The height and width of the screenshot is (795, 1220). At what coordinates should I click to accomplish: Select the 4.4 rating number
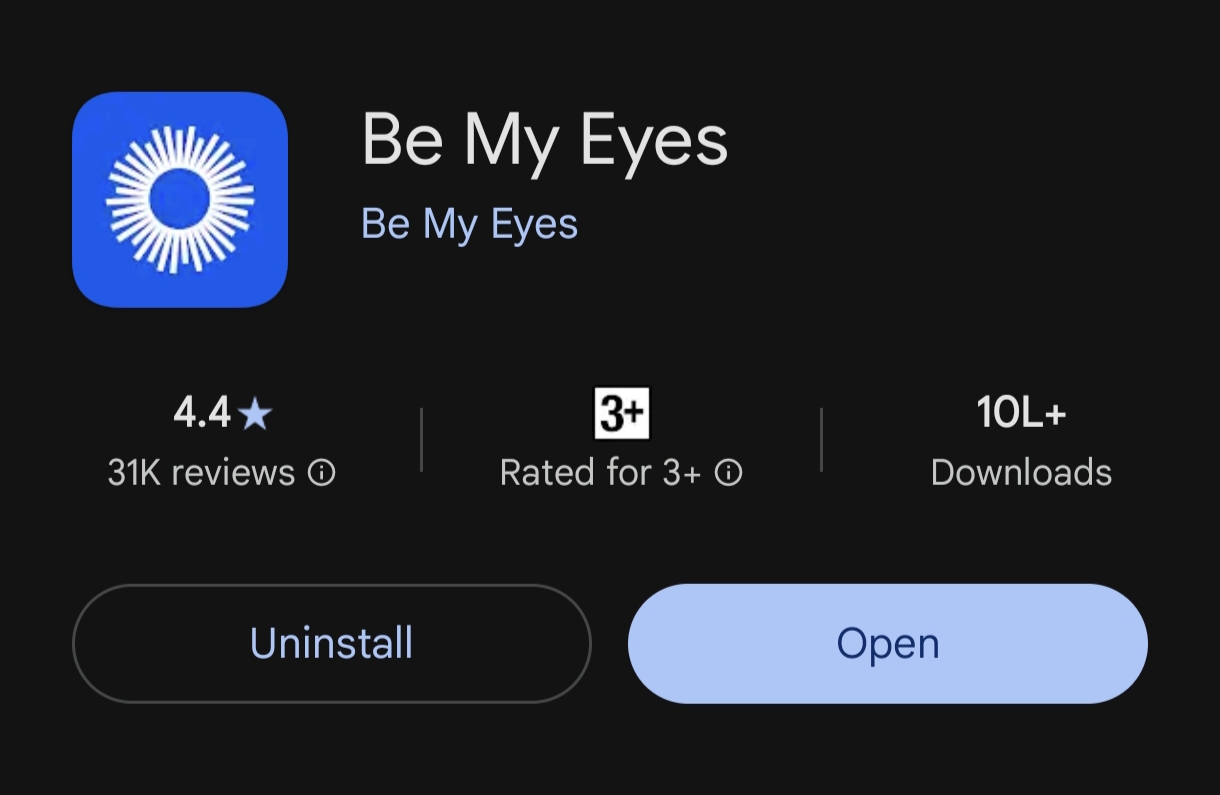[202, 412]
